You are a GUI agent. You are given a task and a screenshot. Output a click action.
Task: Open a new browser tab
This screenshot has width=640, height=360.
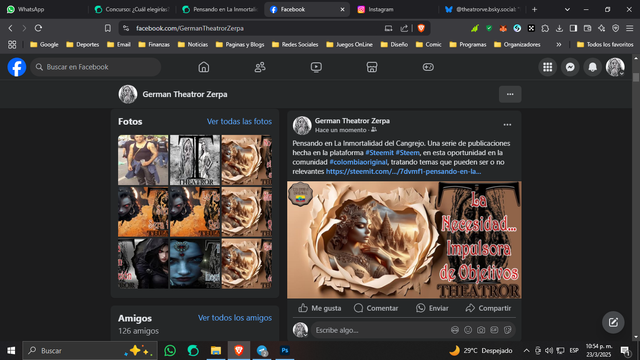534,9
